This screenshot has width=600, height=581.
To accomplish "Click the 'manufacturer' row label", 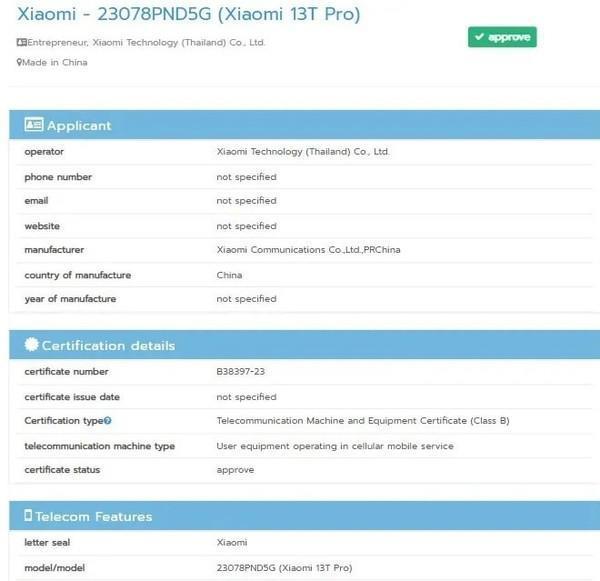I will 54,250.
